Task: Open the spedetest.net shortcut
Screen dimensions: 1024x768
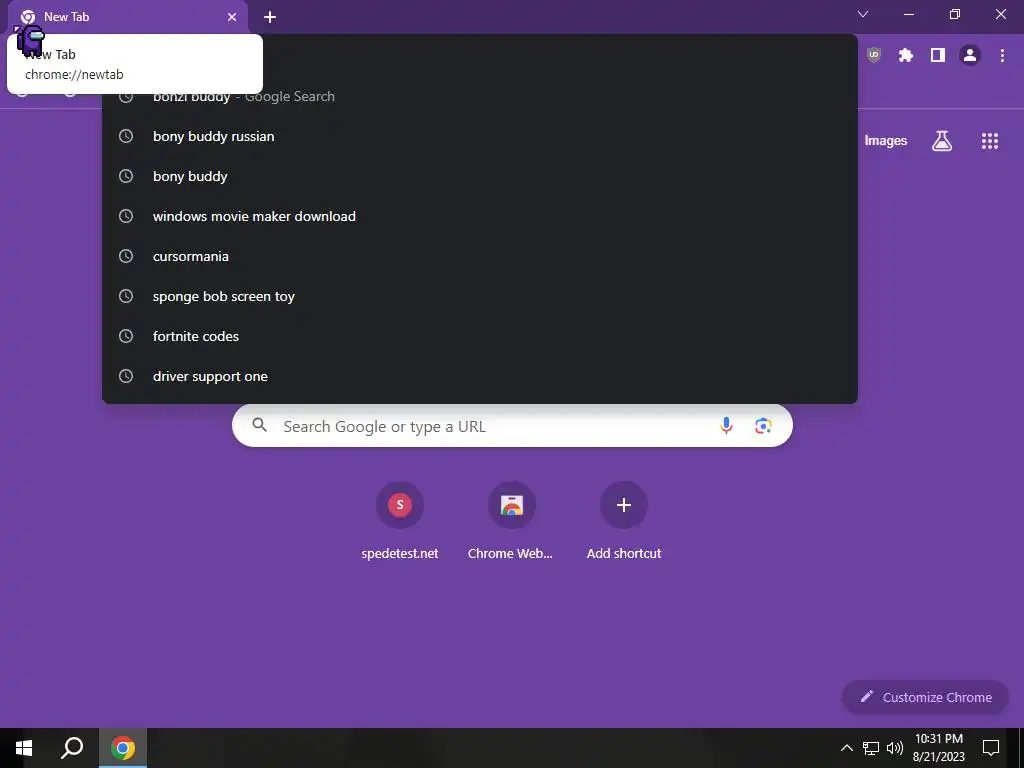Action: 400,521
